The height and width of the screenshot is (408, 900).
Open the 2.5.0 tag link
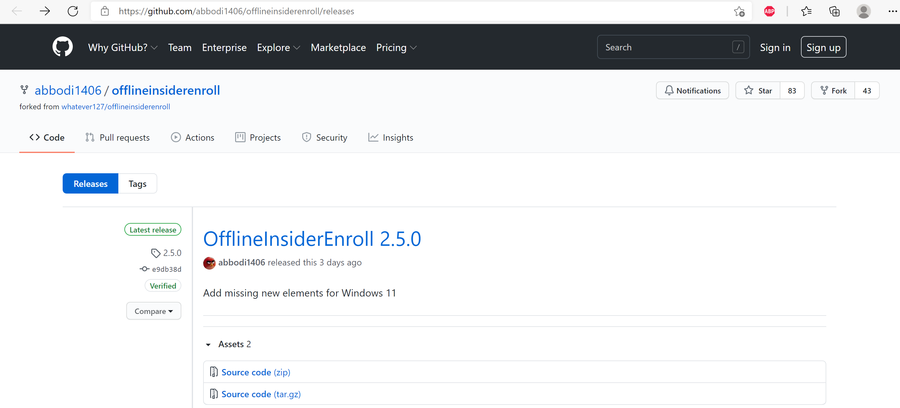point(172,253)
